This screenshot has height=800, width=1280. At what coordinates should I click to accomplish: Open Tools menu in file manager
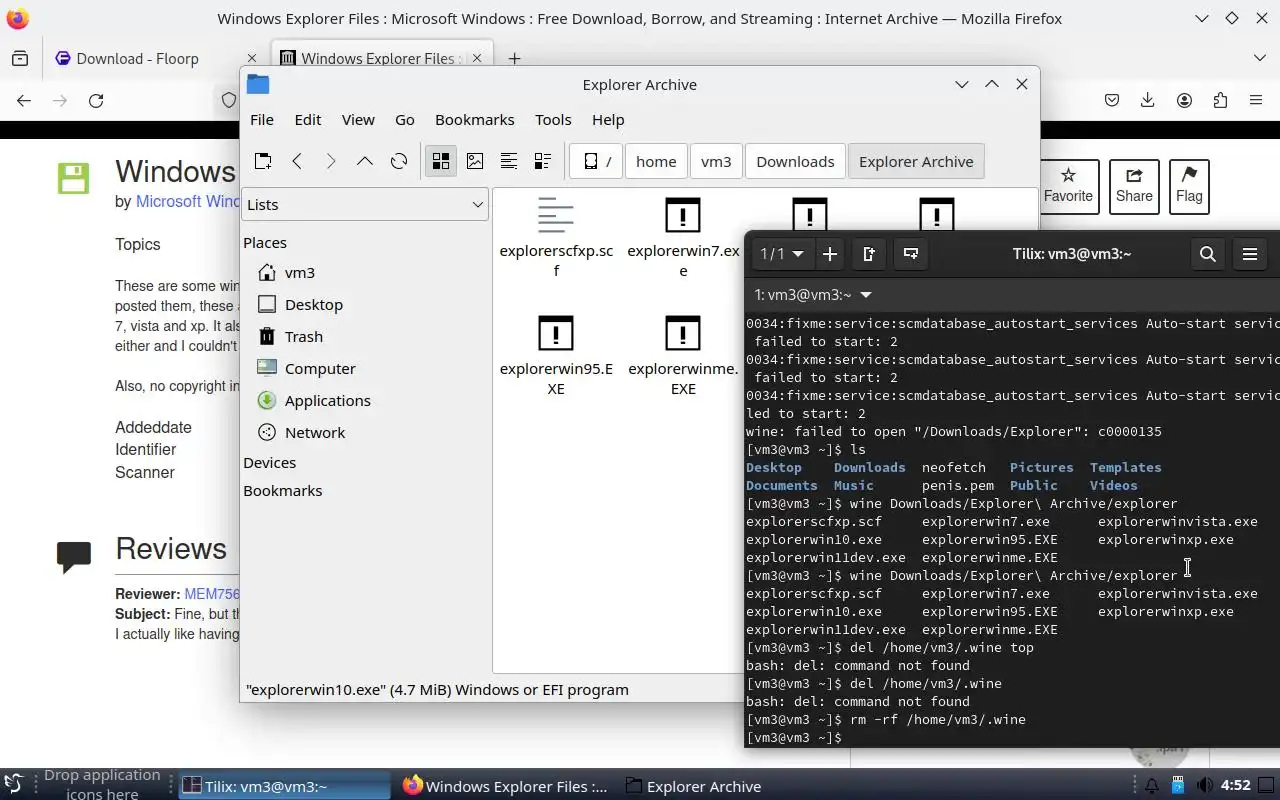[553, 119]
